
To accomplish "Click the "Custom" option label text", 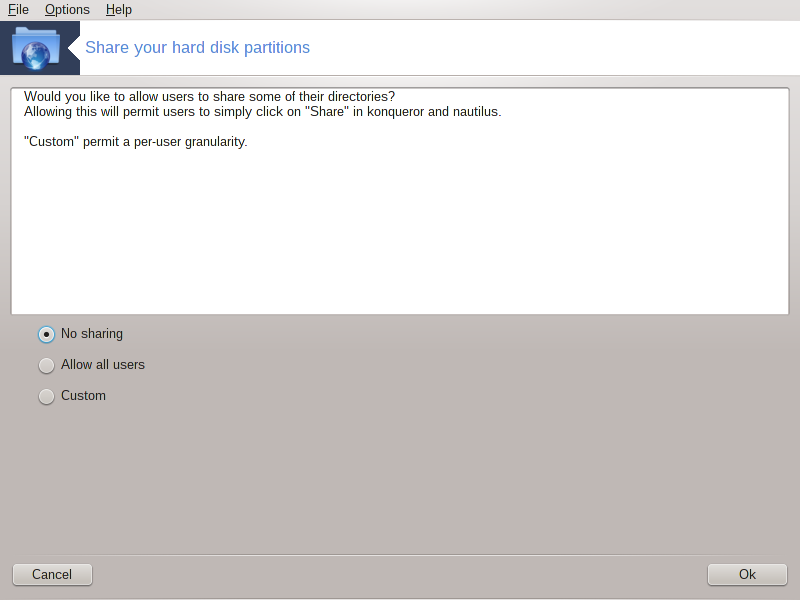I will (83, 395).
